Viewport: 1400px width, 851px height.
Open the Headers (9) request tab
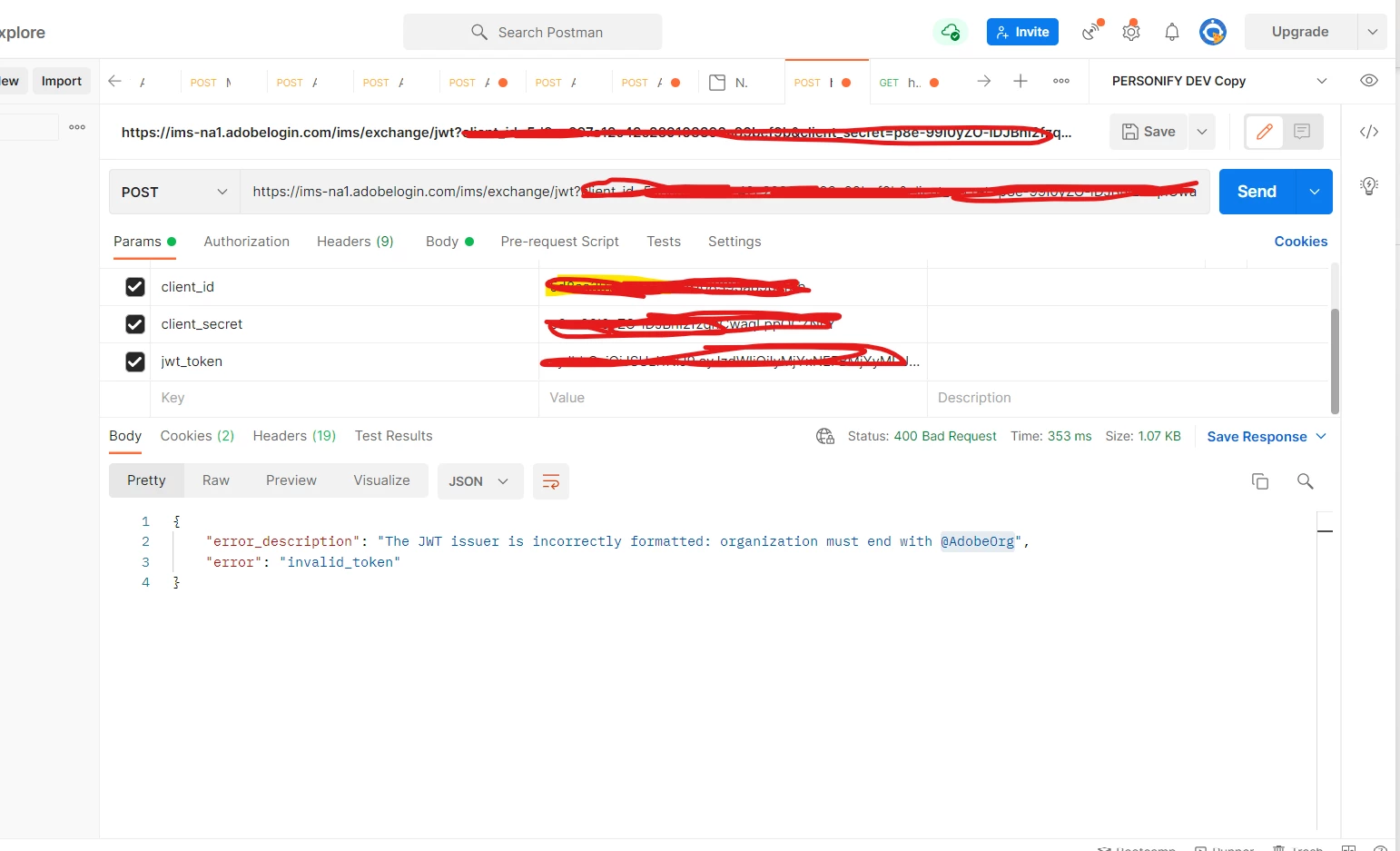tap(355, 242)
